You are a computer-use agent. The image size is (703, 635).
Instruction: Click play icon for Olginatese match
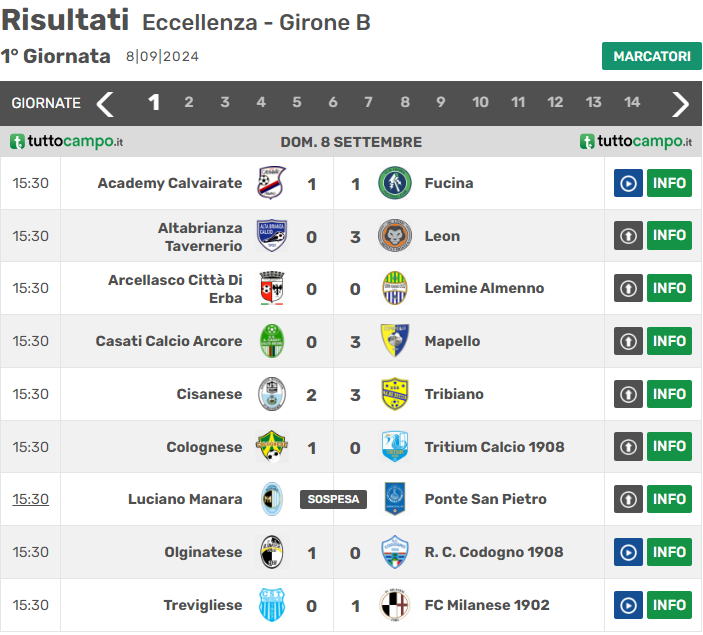click(628, 552)
